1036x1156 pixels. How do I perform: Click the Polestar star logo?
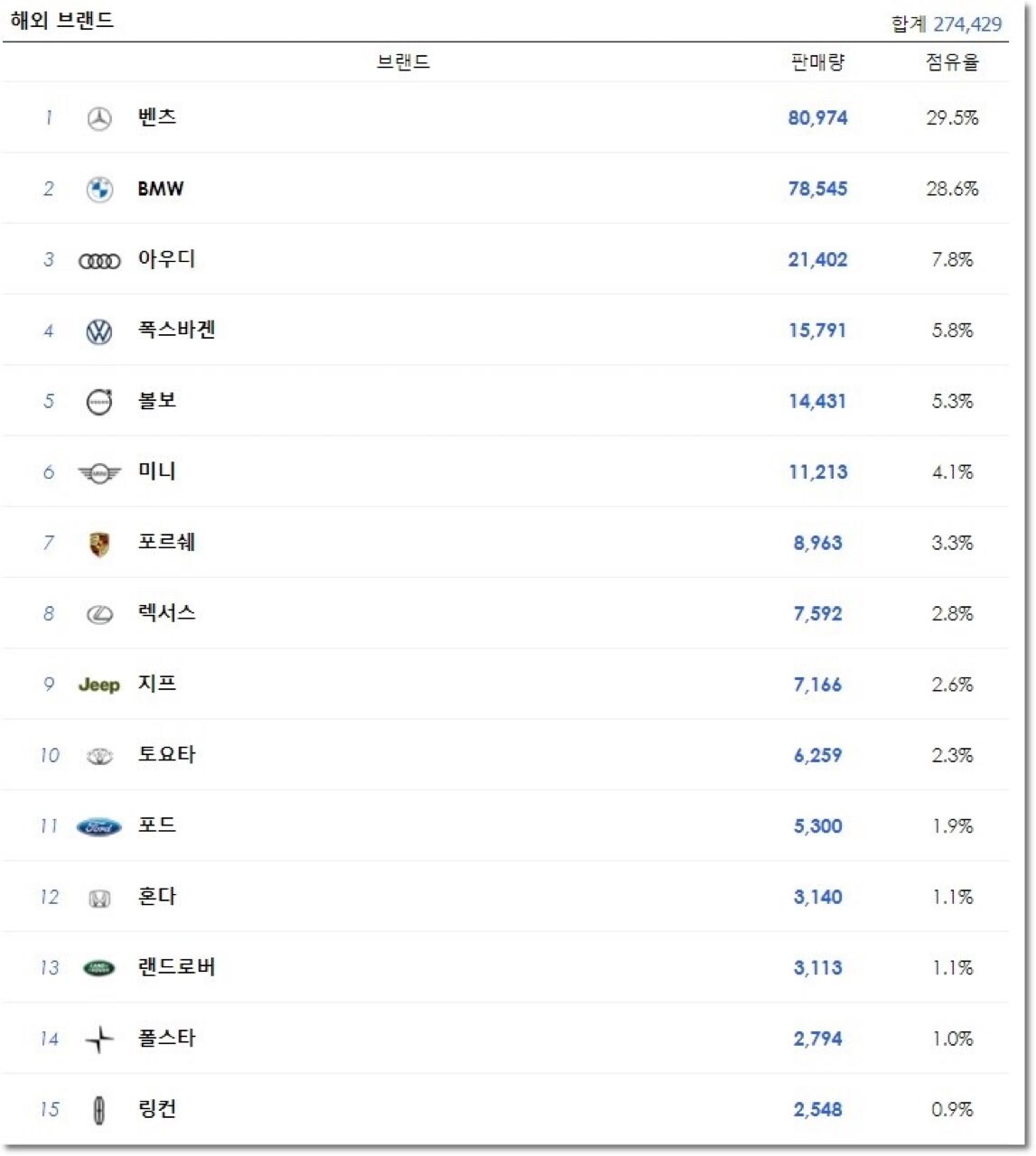[99, 1039]
